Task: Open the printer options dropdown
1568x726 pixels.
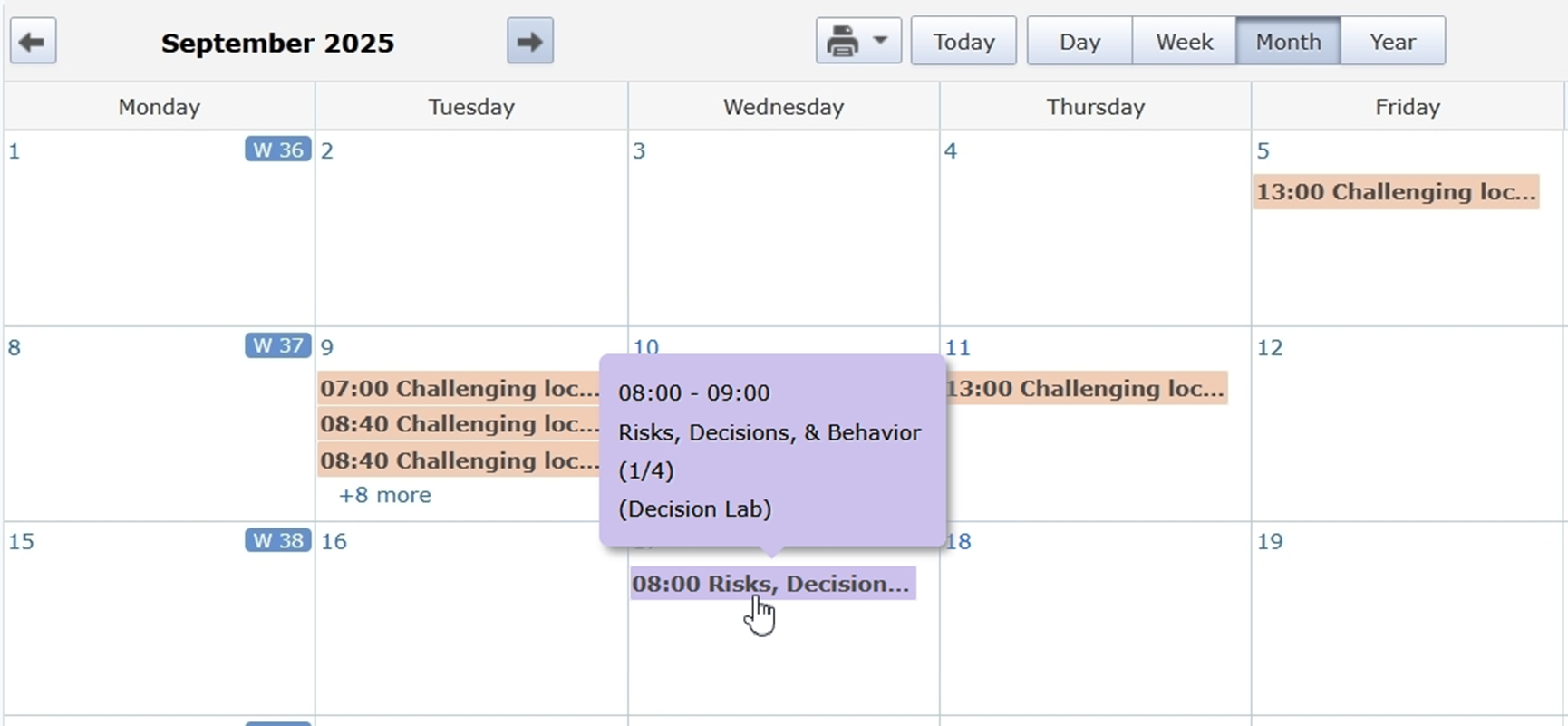Action: (858, 42)
